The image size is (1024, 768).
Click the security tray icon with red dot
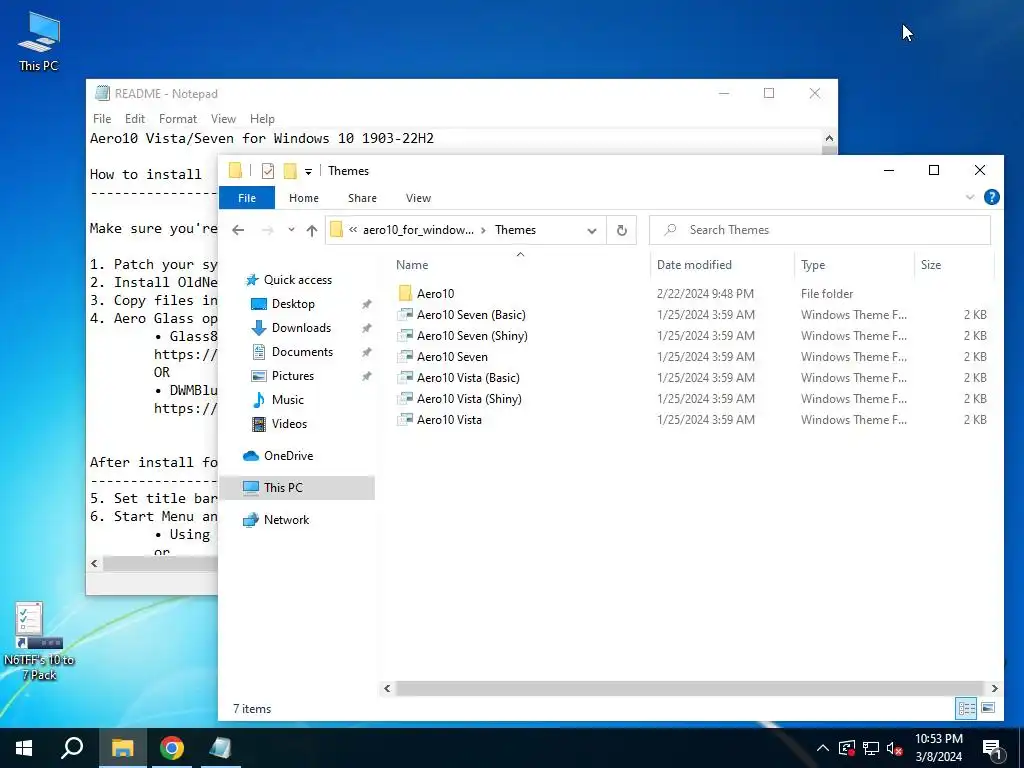[847, 748]
